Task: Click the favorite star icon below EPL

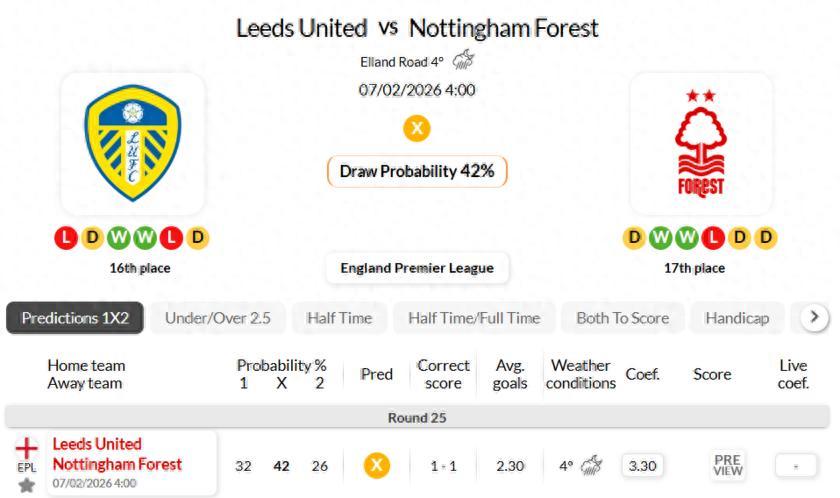Action: [x=26, y=485]
